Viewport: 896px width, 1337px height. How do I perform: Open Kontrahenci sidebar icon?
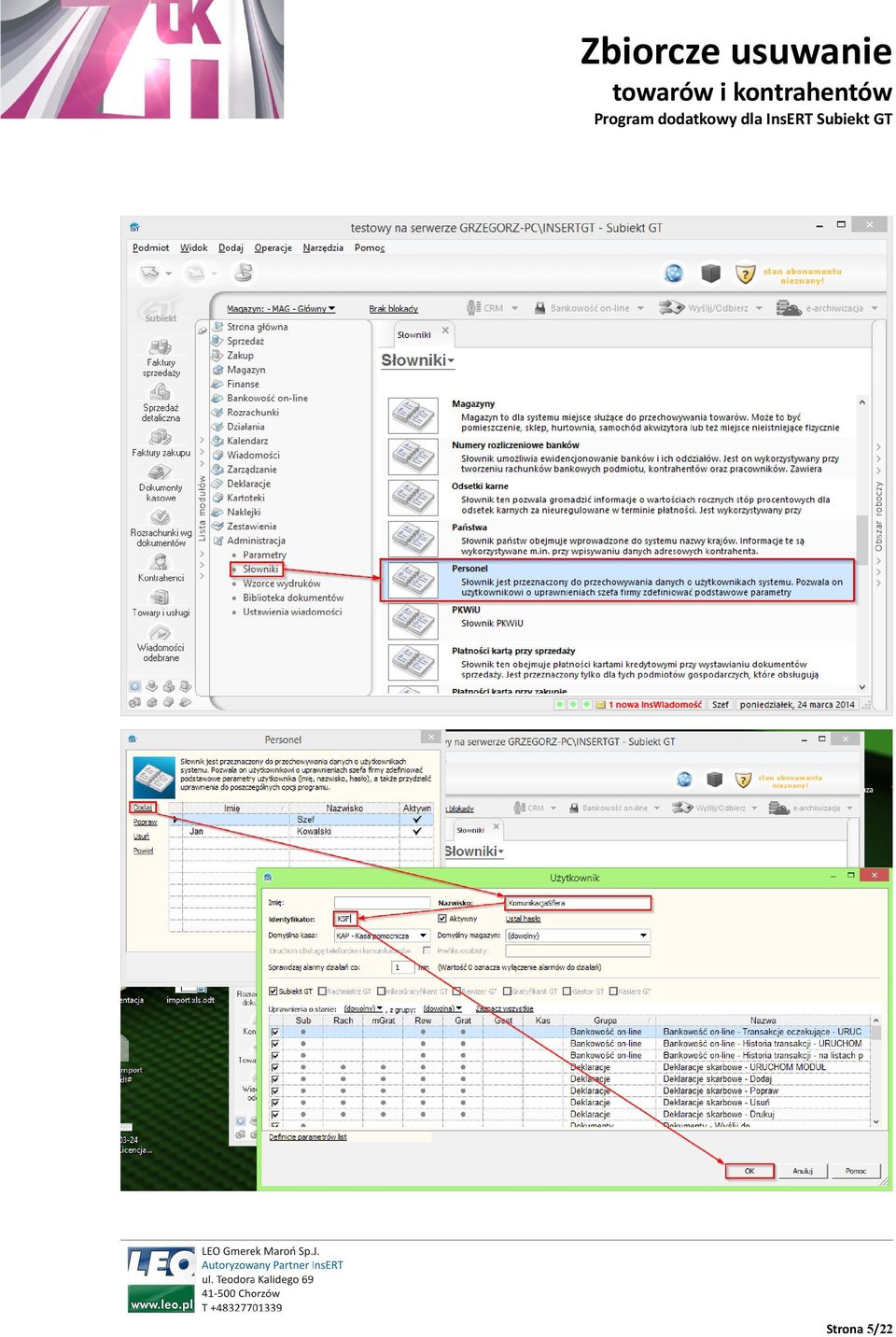click(161, 568)
